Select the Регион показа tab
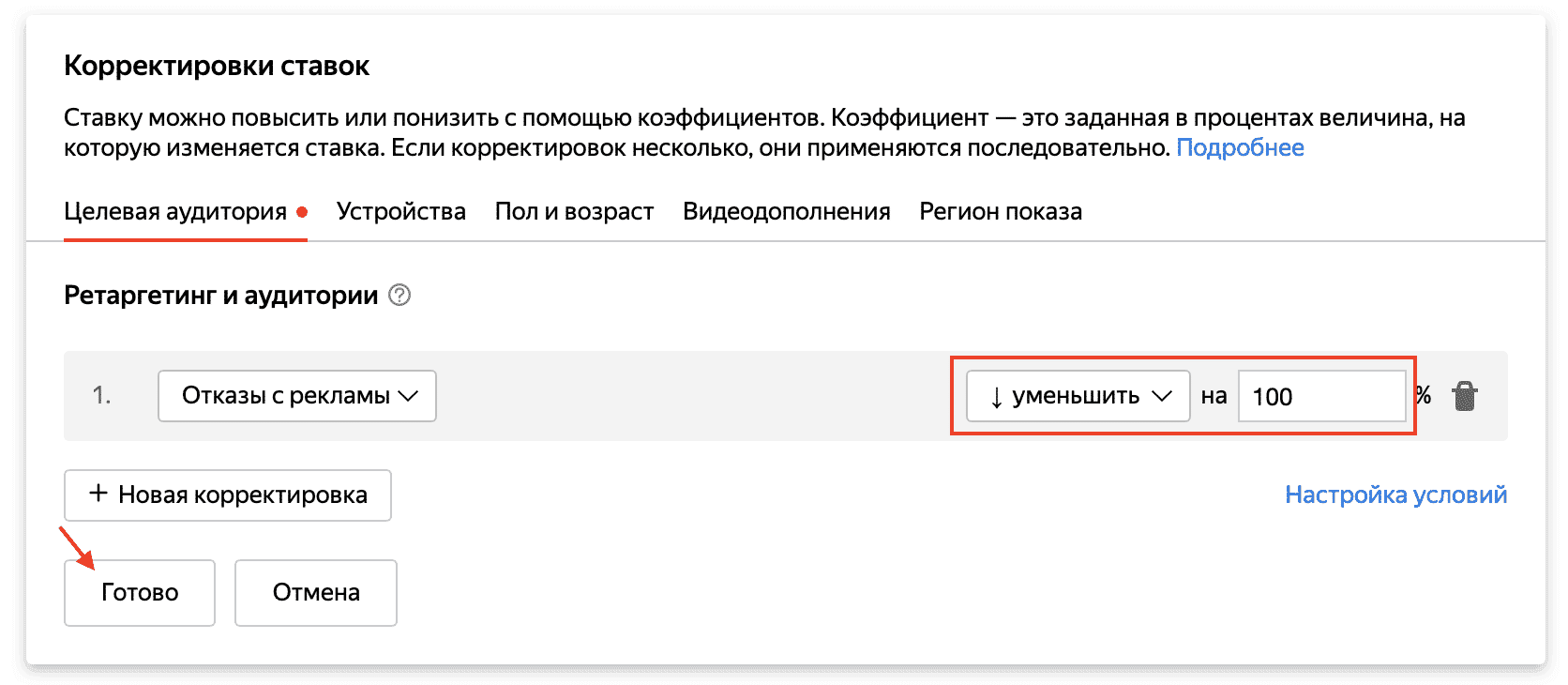Viewport: 1568px width, 685px height. click(x=1000, y=212)
